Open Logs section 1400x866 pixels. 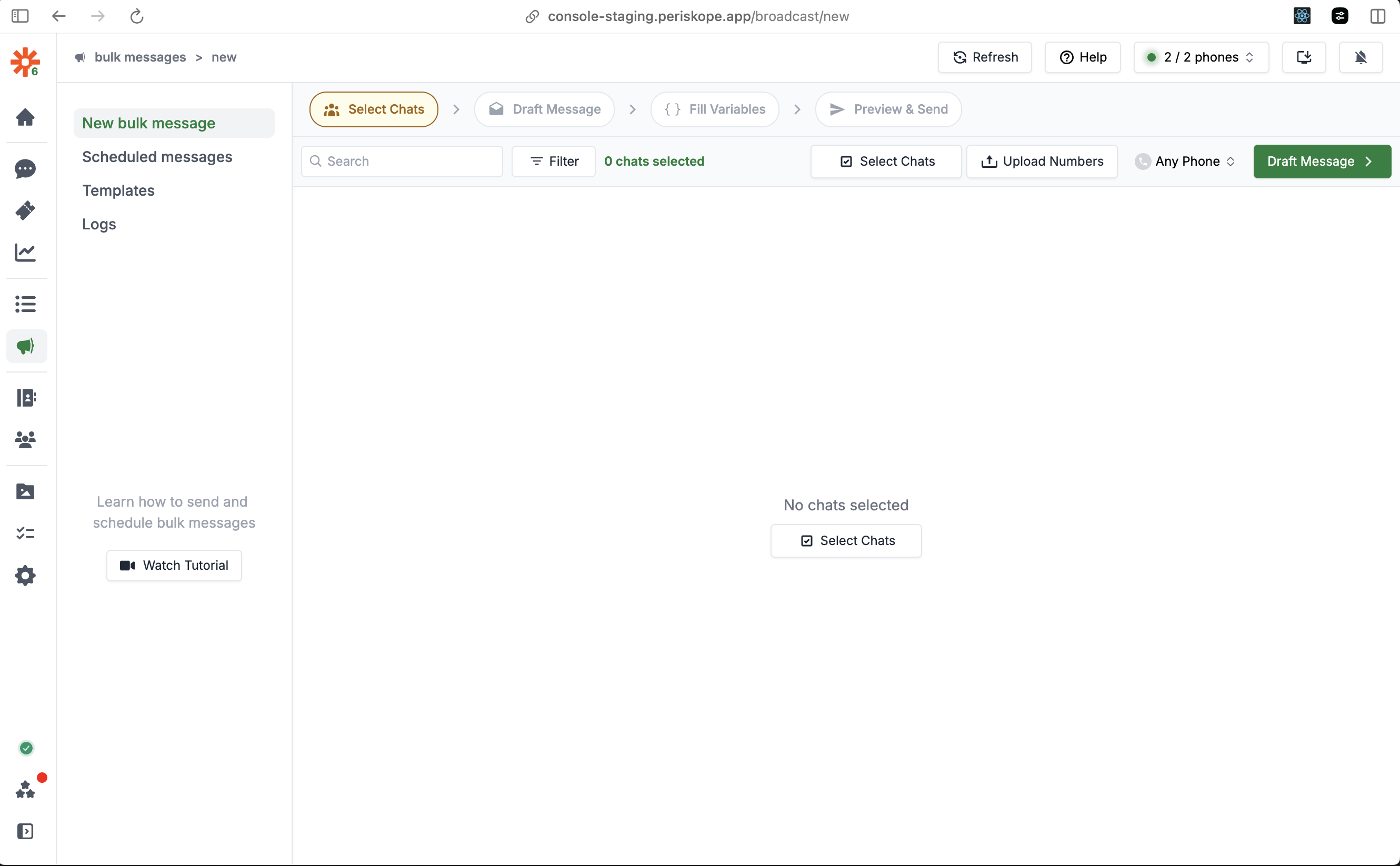tap(99, 224)
